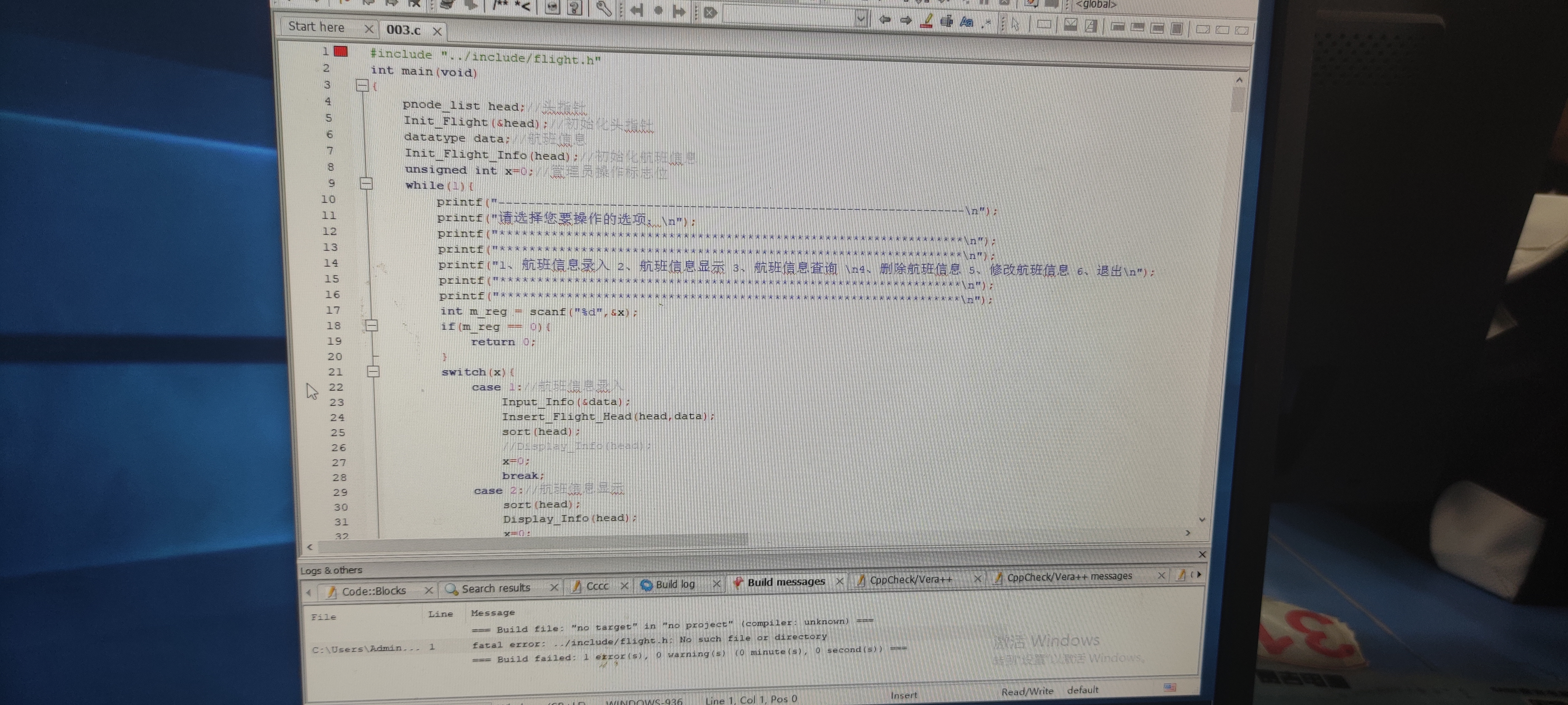The image size is (1568, 705).
Task: Close the Logs & others panel
Action: 1202,554
